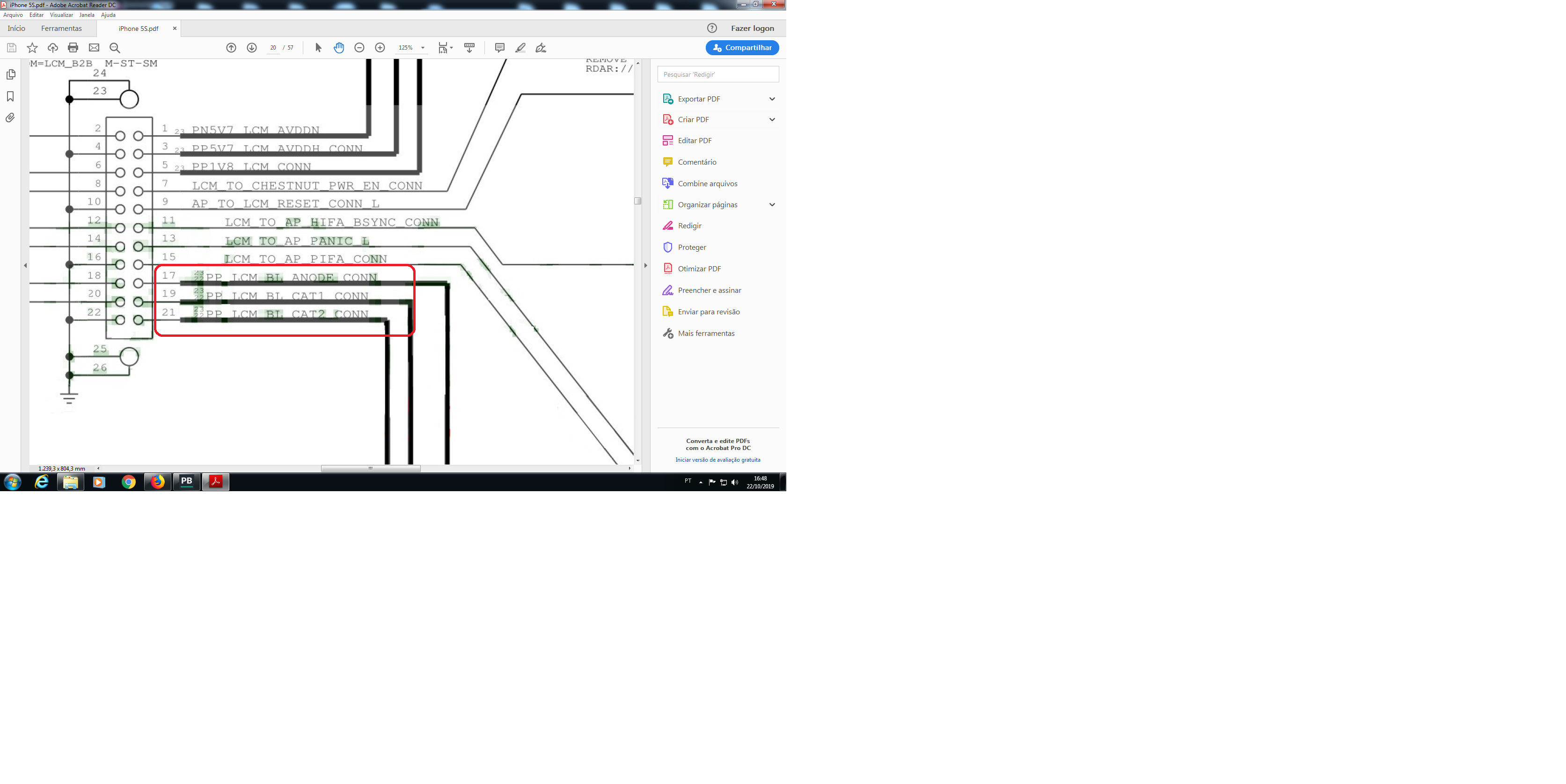
Task: Select the highlight text pen tool
Action: point(520,47)
